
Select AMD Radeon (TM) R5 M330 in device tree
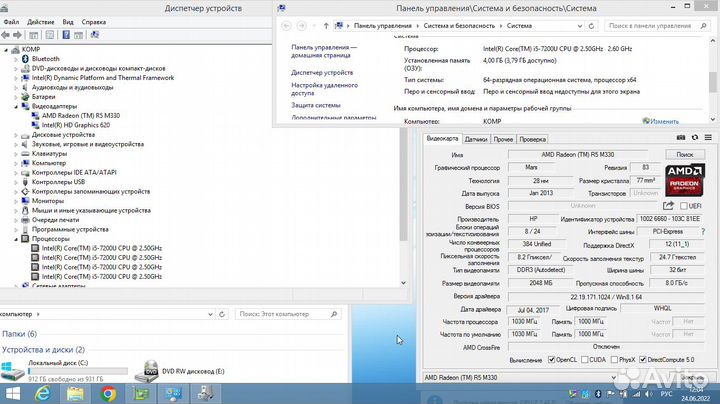pyautogui.click(x=81, y=116)
